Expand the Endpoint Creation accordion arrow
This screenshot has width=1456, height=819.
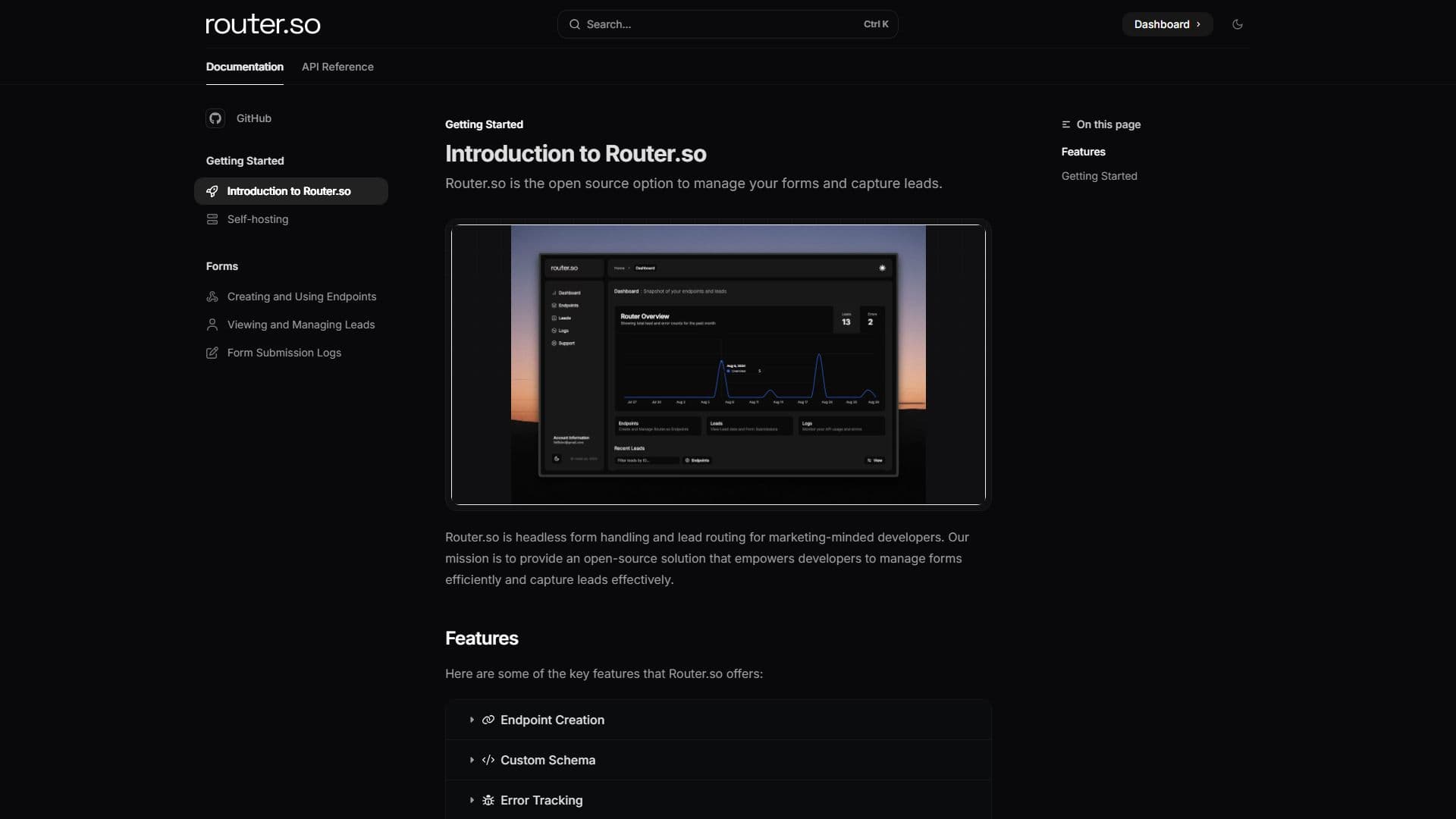(472, 720)
